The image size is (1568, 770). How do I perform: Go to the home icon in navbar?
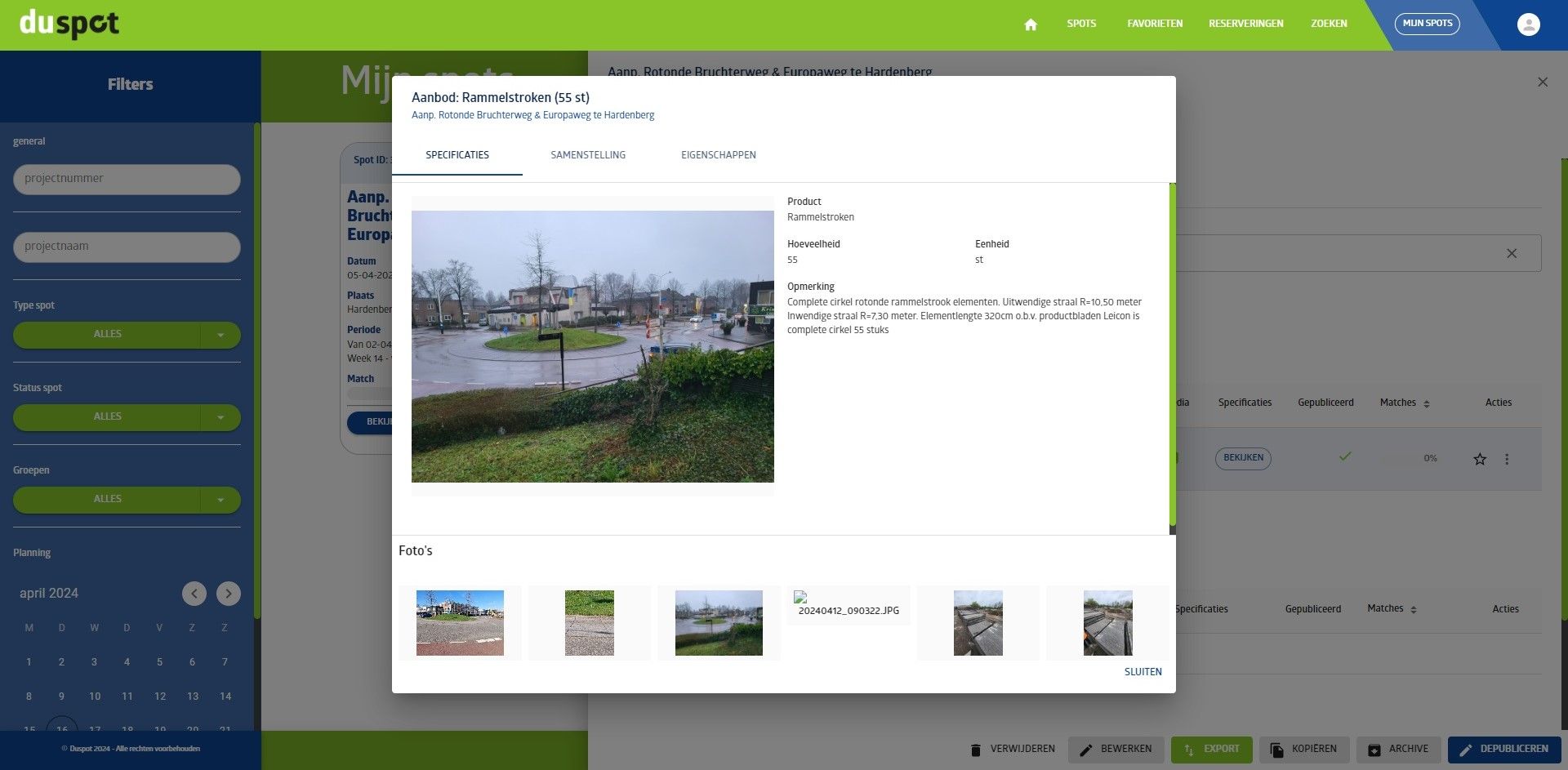[x=1030, y=24]
